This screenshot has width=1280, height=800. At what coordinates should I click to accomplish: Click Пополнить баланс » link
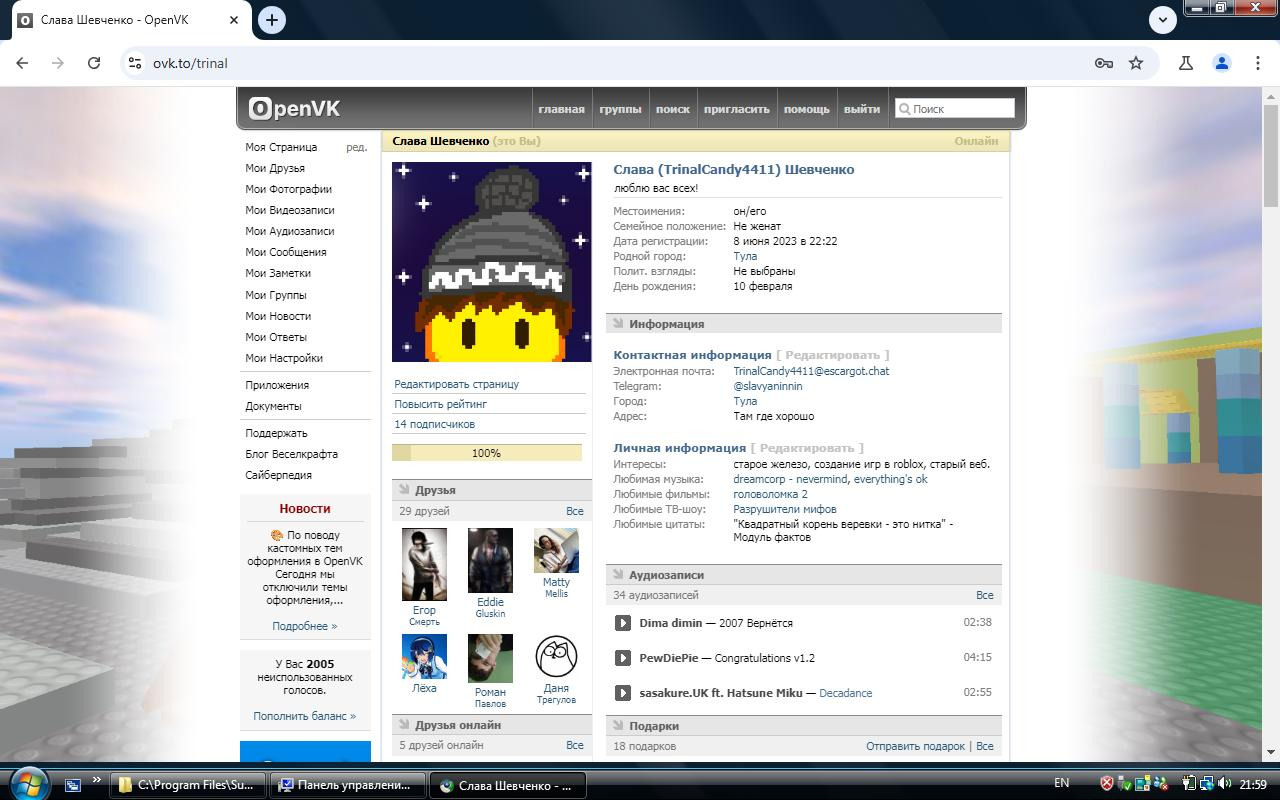[305, 716]
